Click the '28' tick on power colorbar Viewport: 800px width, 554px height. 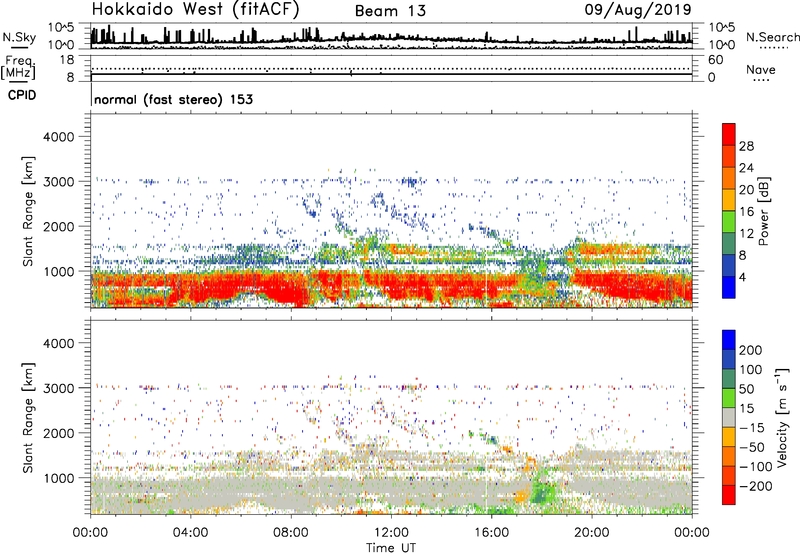(x=746, y=146)
